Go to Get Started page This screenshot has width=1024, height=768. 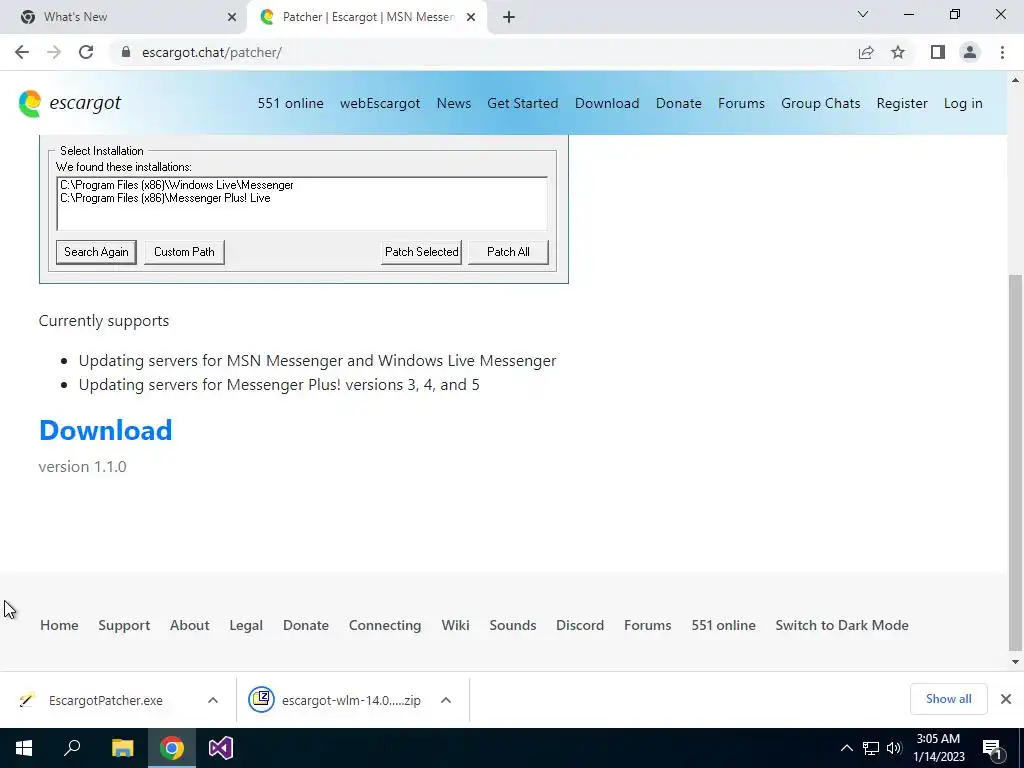click(522, 103)
